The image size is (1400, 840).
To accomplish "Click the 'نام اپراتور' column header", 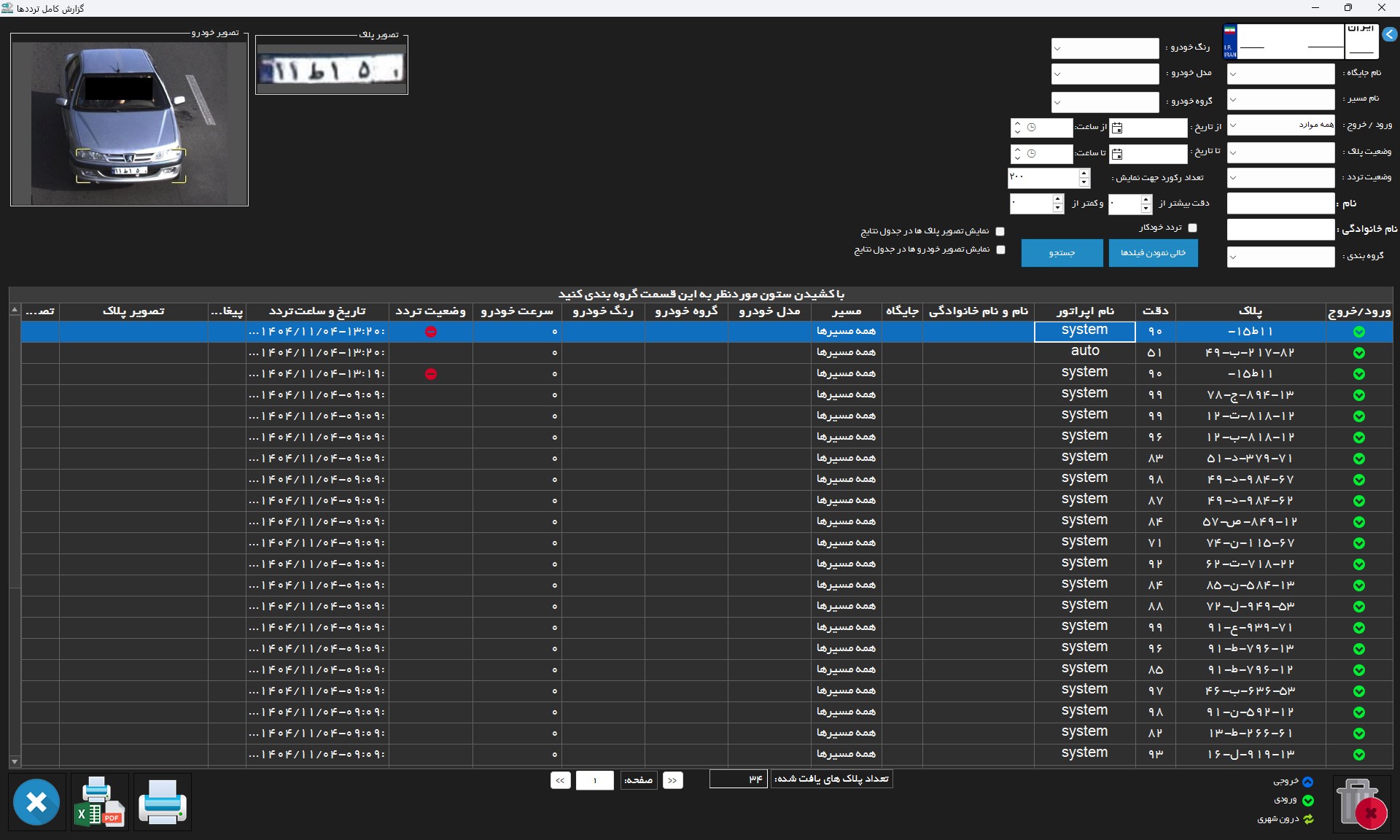I will click(x=1084, y=311).
